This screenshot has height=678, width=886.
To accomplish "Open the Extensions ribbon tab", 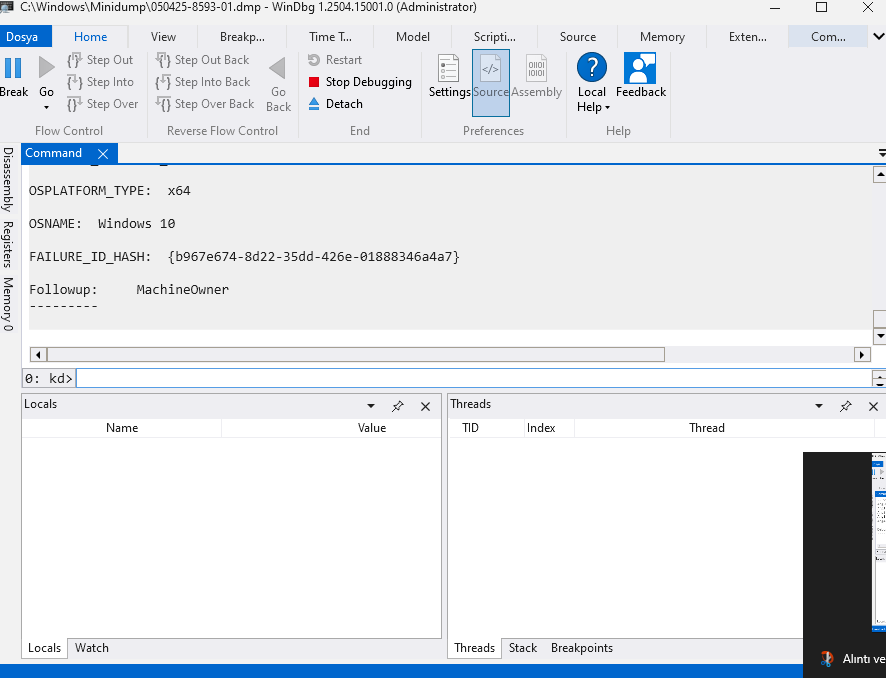I will 748,37.
